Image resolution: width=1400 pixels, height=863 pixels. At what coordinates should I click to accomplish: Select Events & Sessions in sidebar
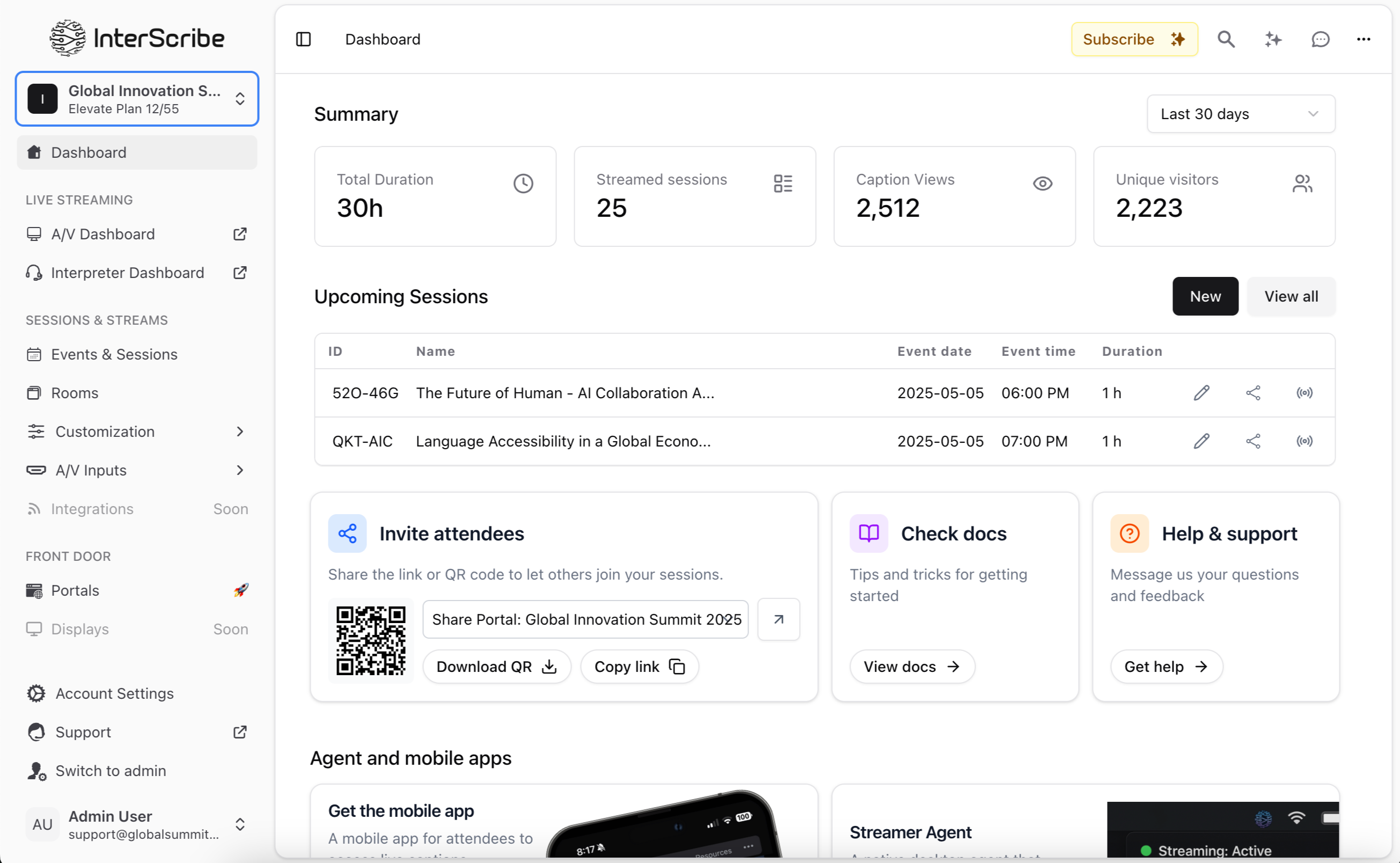coord(114,354)
